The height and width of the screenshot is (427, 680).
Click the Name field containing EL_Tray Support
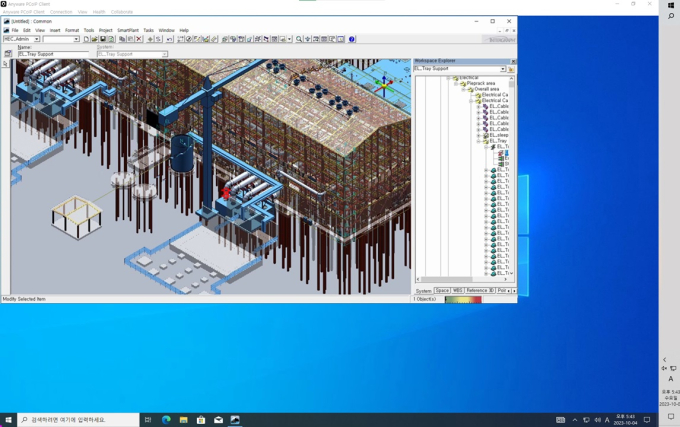click(x=50, y=54)
